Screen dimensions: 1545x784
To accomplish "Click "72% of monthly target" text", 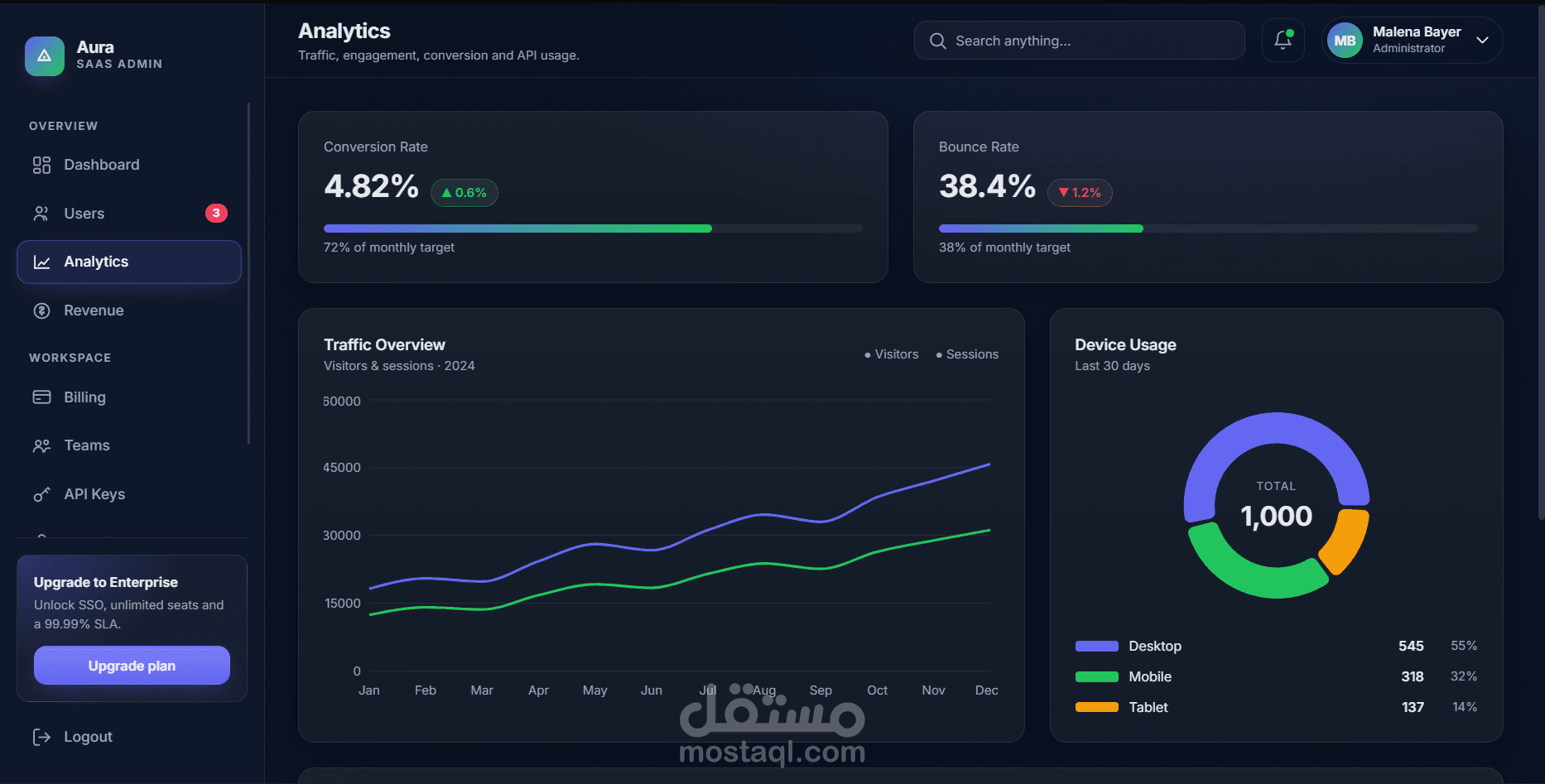I will (389, 248).
